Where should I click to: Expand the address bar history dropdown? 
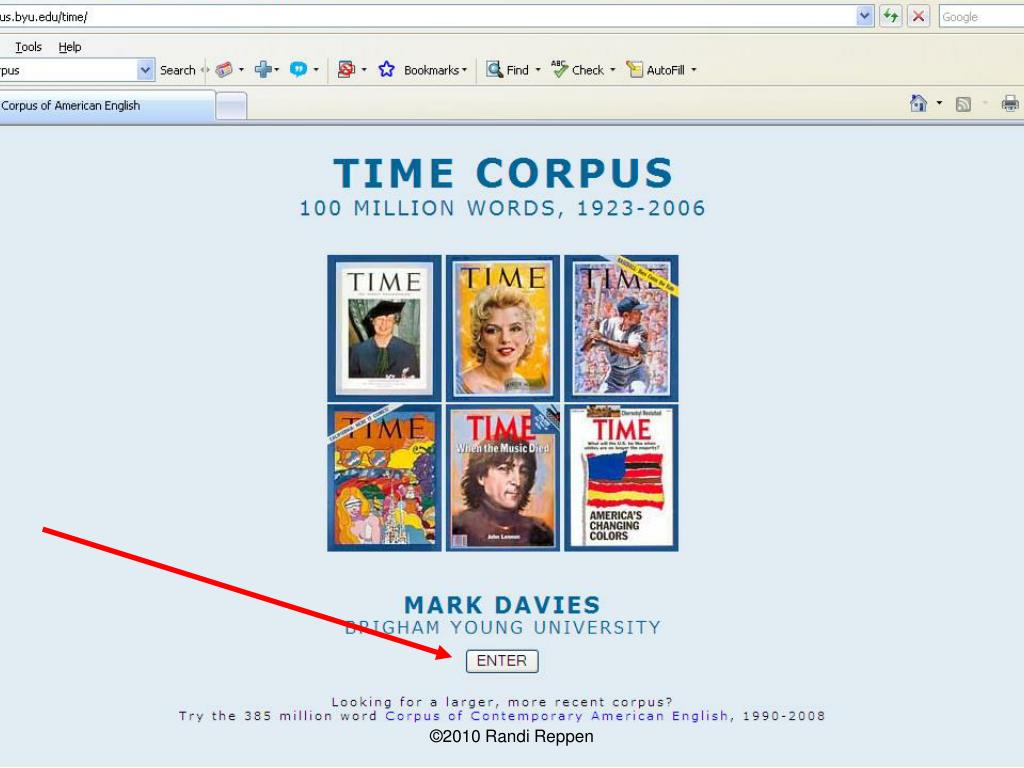click(865, 16)
